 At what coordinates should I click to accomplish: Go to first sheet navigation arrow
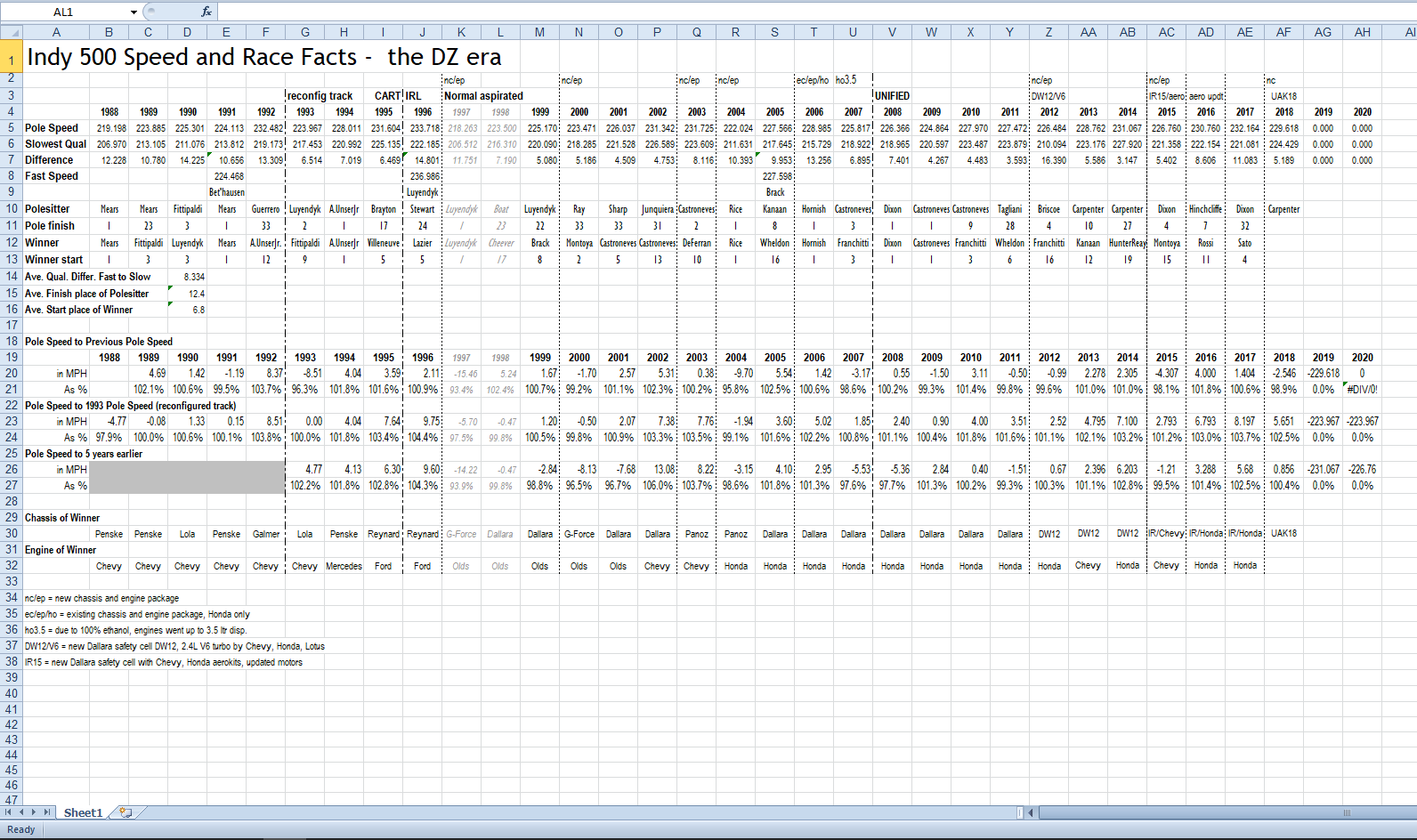coord(9,812)
